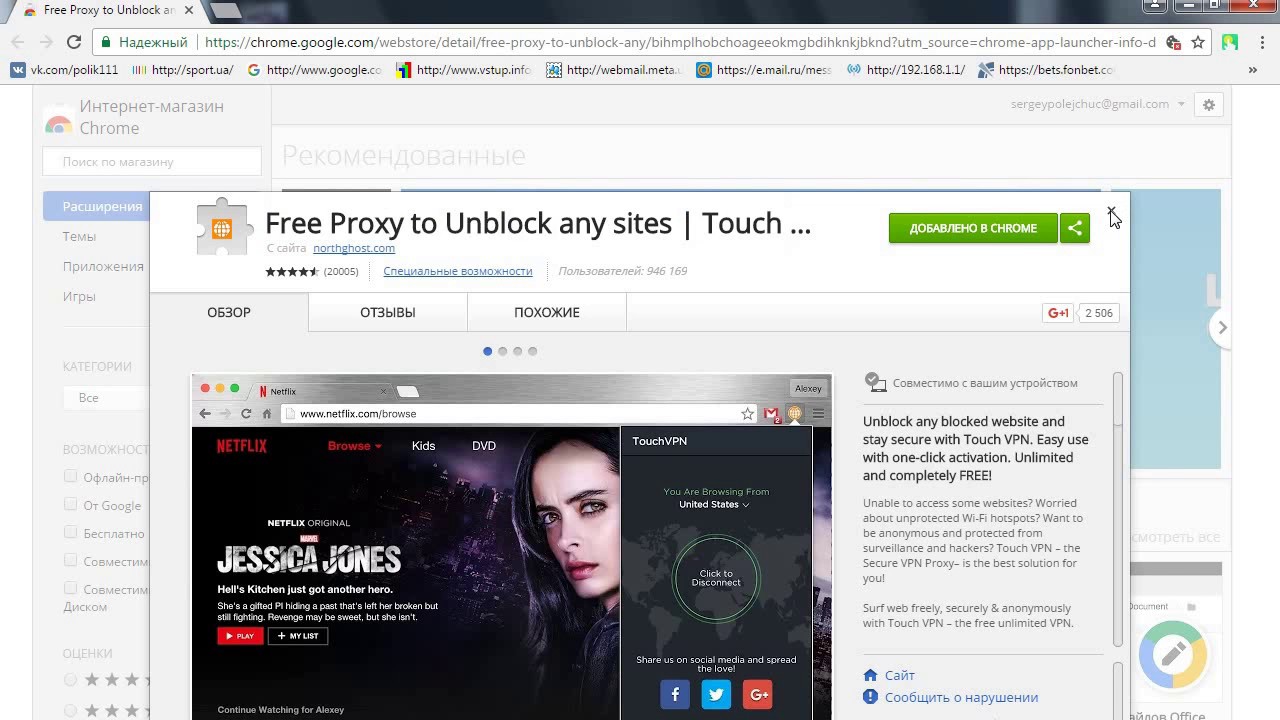
Task: Toggle the Бесплатно checkbox
Action: click(x=70, y=532)
